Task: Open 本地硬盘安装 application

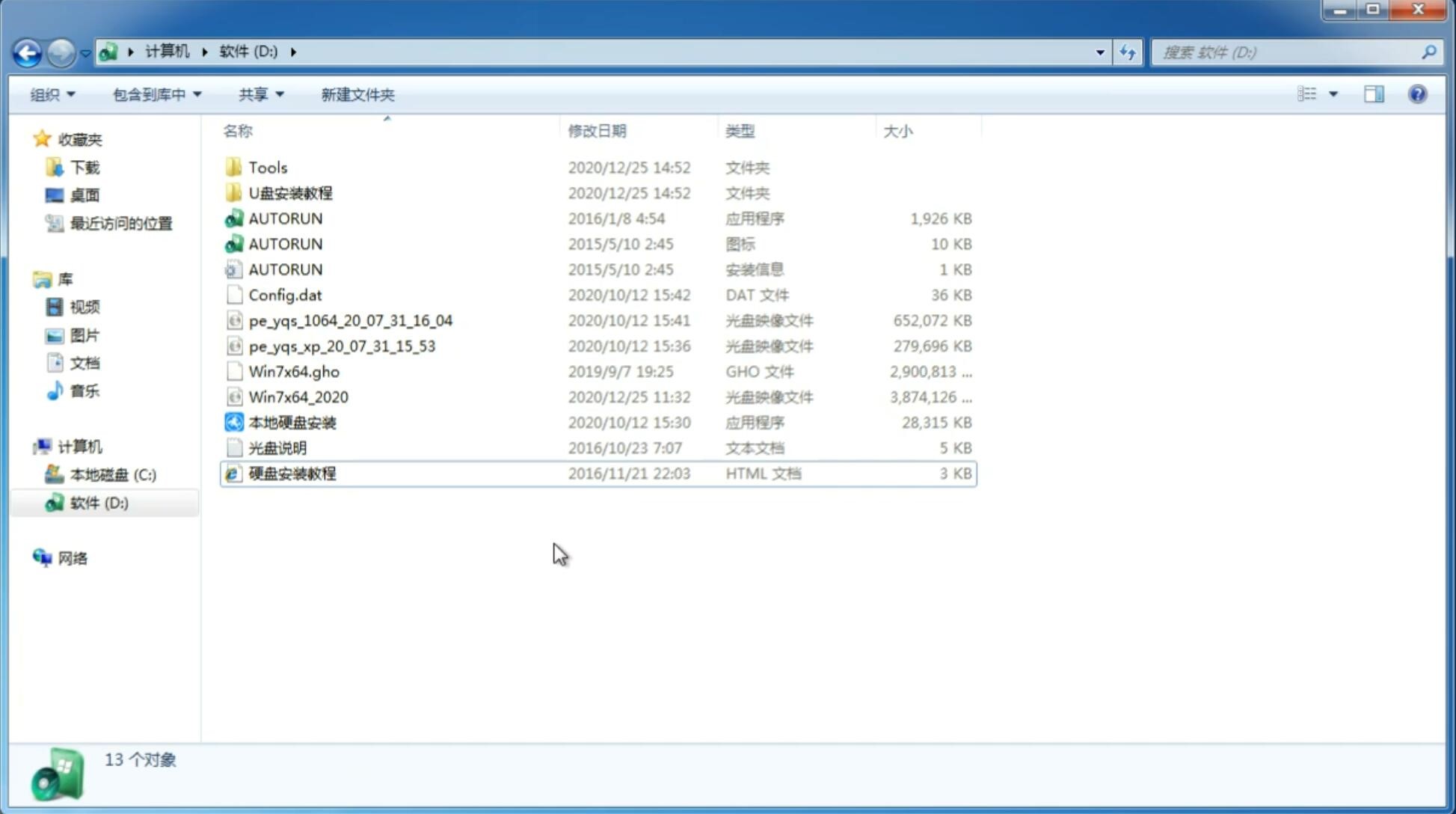Action: pyautogui.click(x=292, y=422)
